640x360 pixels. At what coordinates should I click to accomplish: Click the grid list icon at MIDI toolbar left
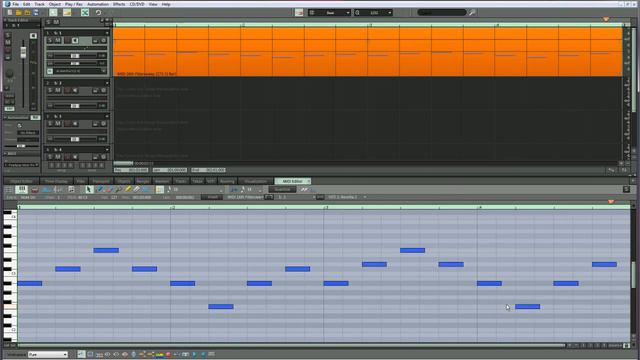(x=9, y=189)
